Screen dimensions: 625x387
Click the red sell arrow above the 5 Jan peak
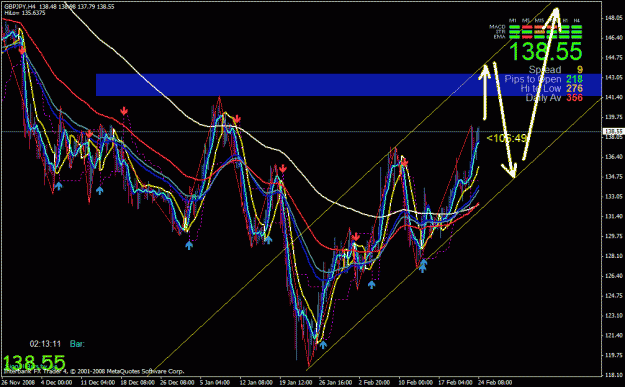coord(237,119)
